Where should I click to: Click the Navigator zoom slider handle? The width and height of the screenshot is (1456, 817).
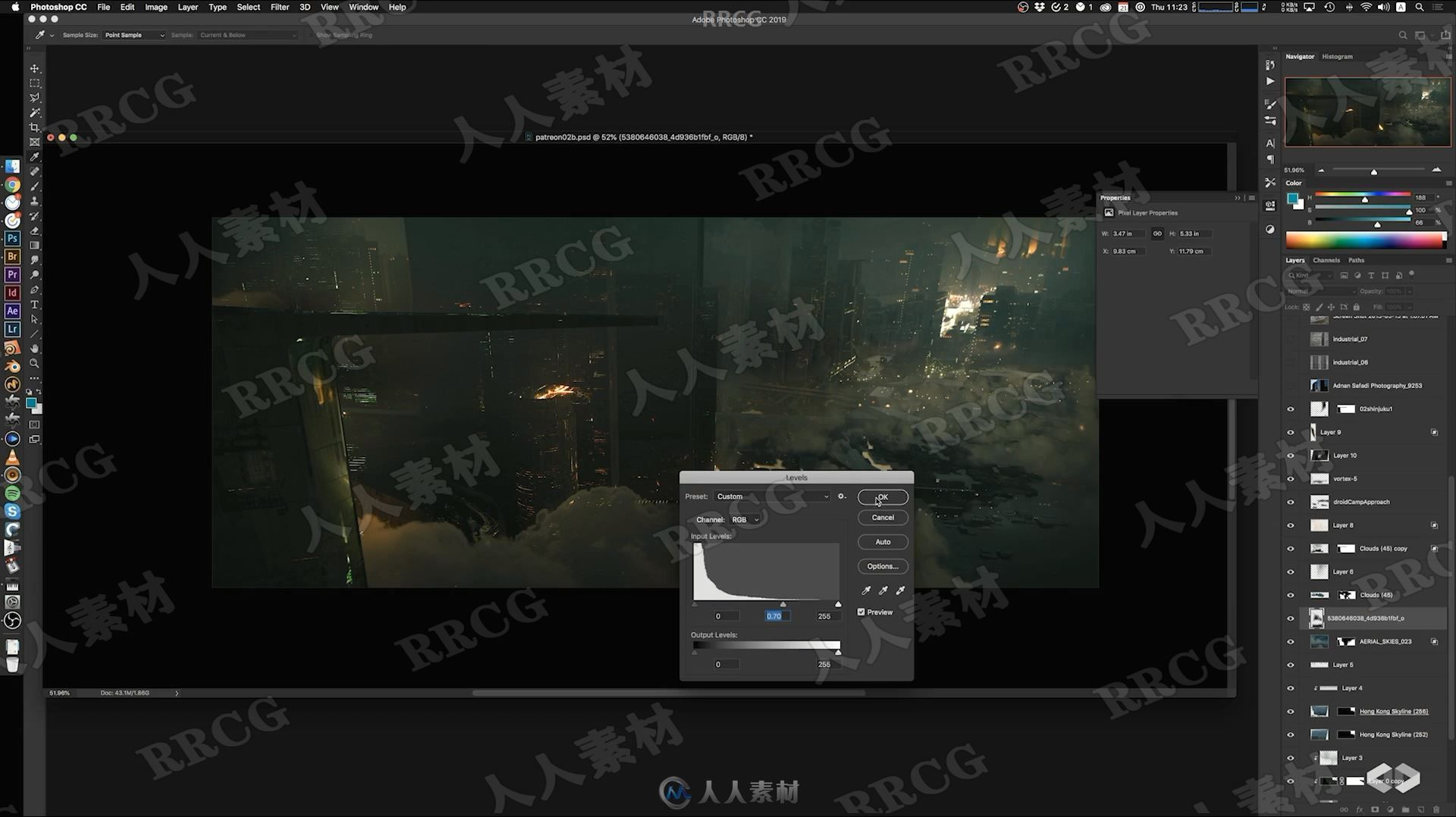(1373, 172)
